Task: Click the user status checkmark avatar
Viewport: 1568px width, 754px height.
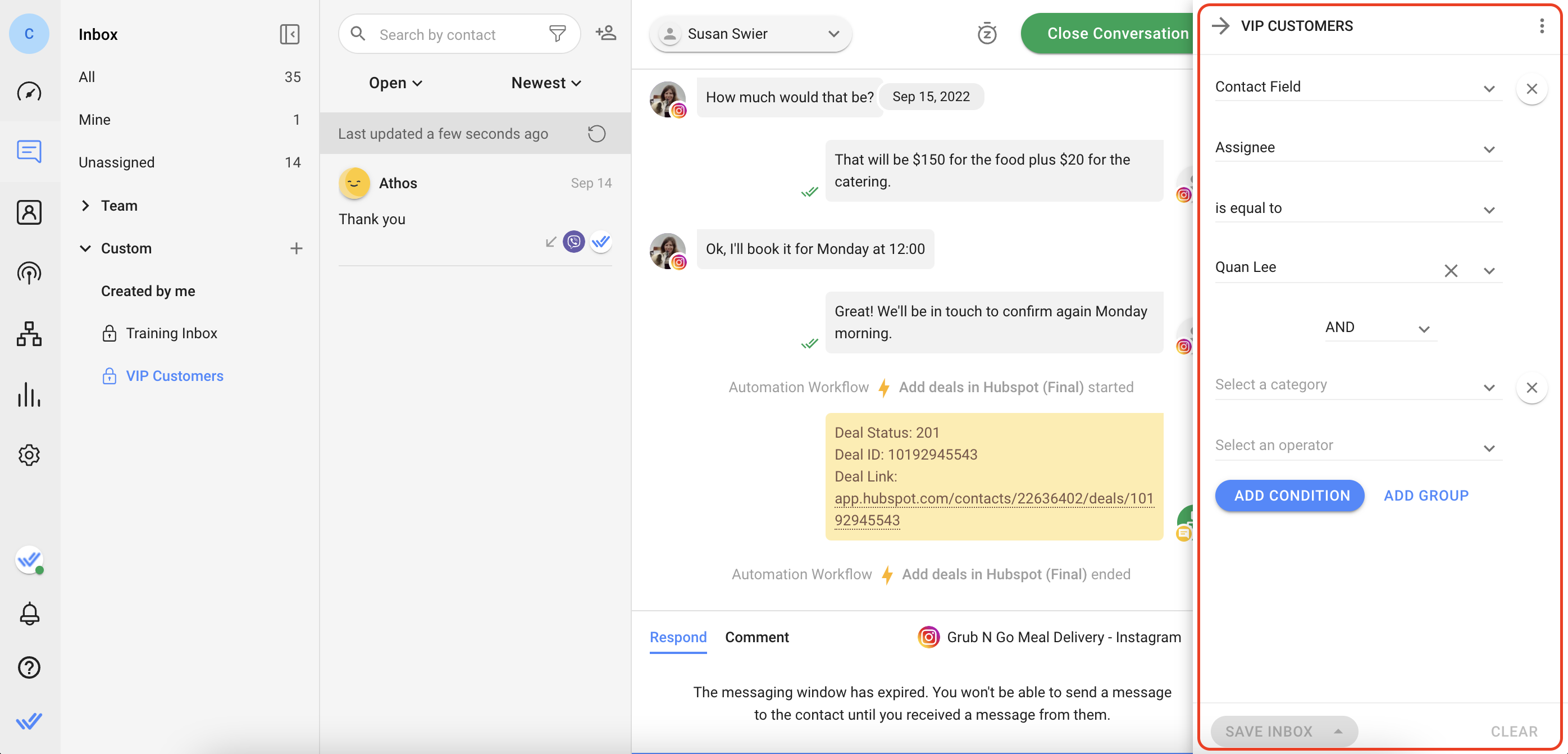Action: click(x=29, y=559)
